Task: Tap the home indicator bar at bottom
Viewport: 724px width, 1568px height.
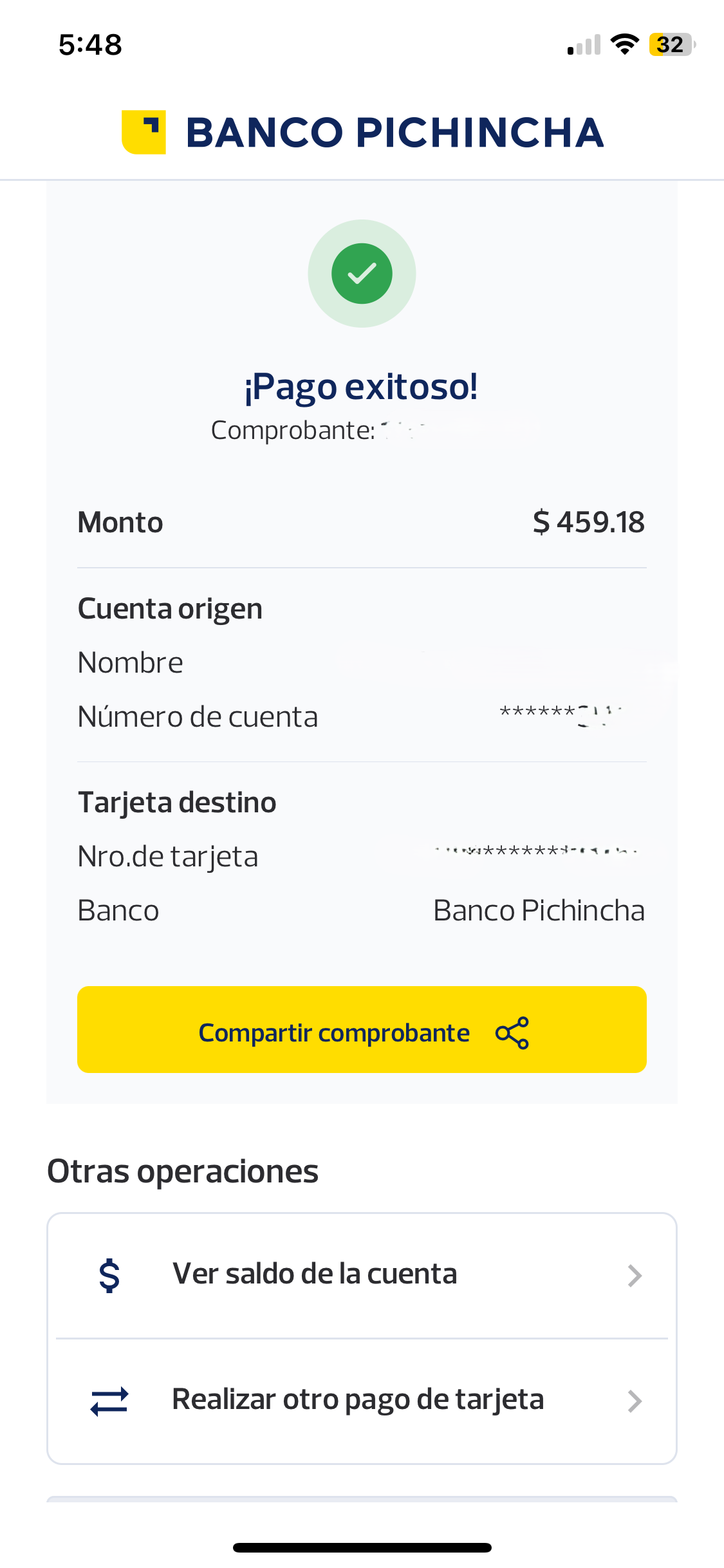Action: (x=362, y=1547)
